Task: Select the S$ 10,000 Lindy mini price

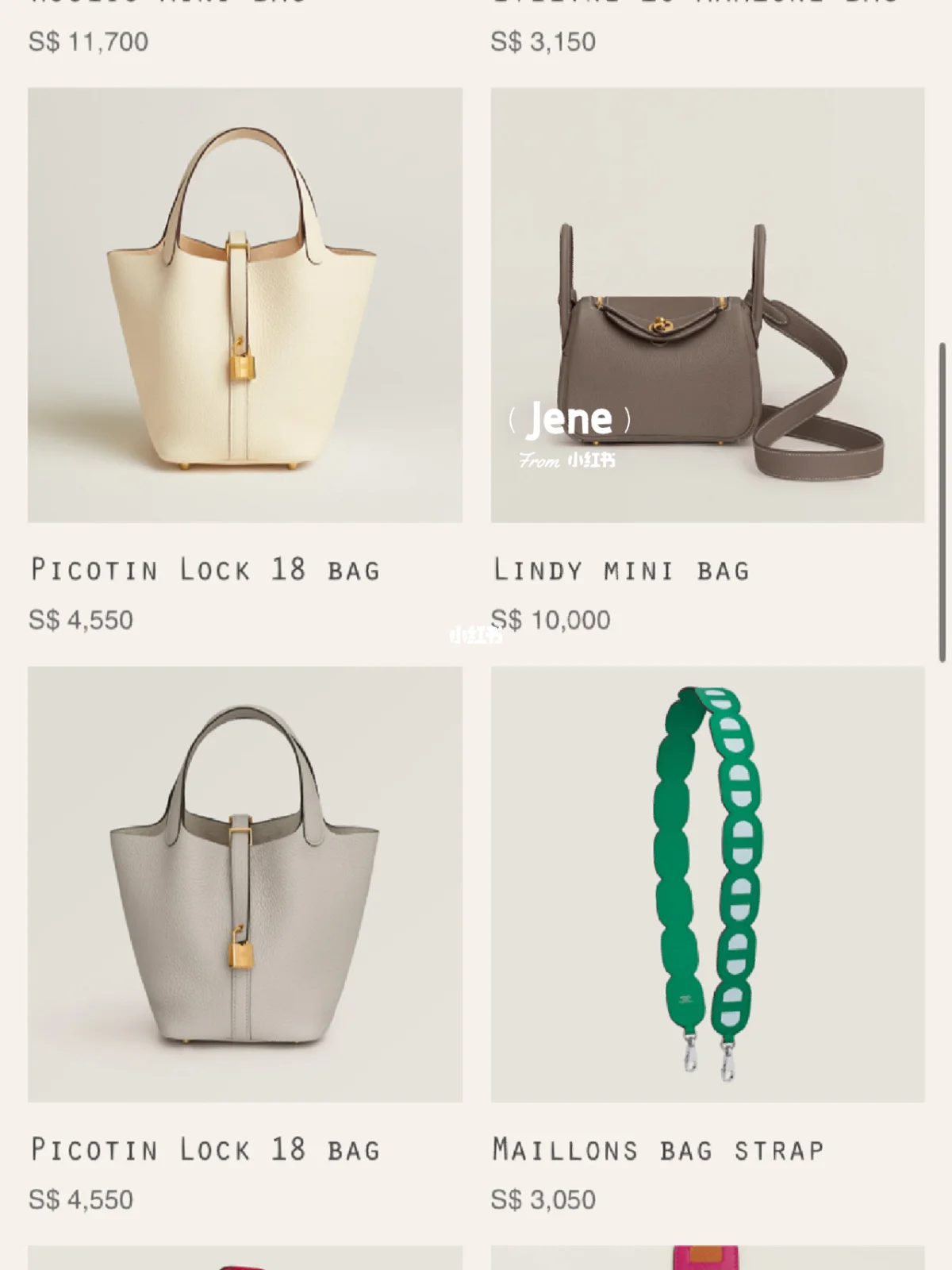Action: coord(551,620)
